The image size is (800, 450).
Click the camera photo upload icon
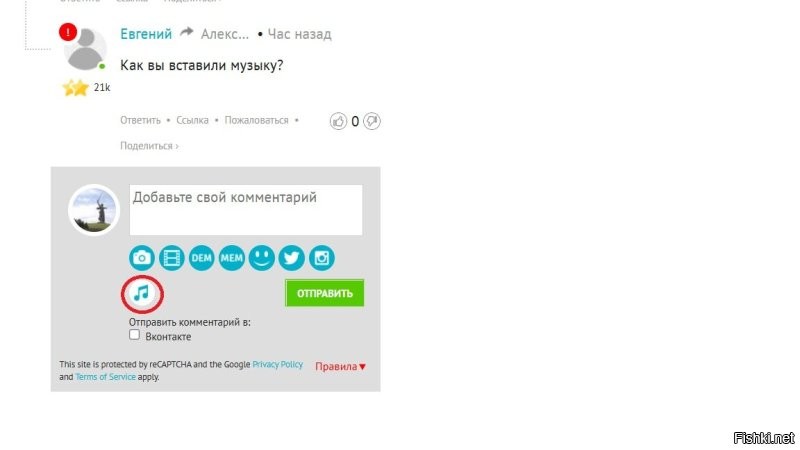[142, 258]
